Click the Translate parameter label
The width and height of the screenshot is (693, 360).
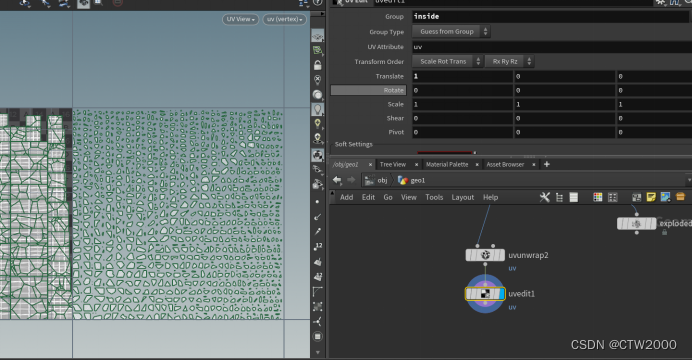(x=389, y=76)
